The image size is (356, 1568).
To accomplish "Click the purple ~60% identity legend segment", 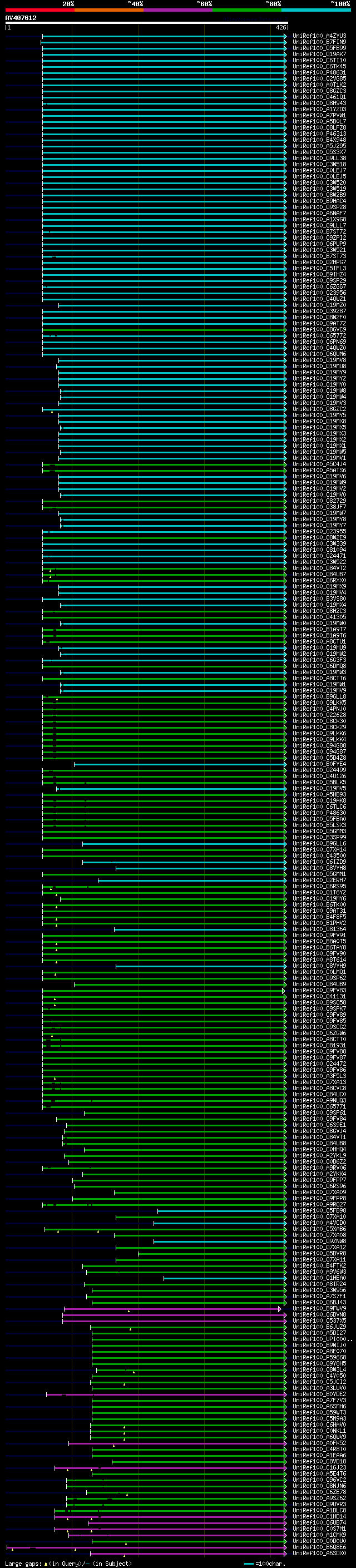I will point(179,10).
